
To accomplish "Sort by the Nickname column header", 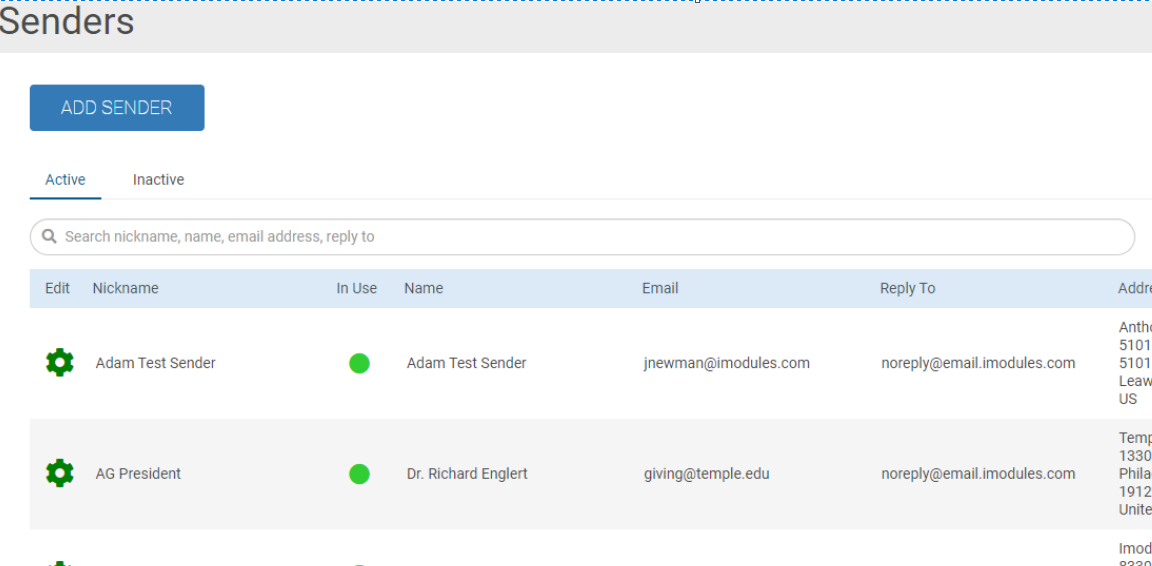I will point(125,288).
